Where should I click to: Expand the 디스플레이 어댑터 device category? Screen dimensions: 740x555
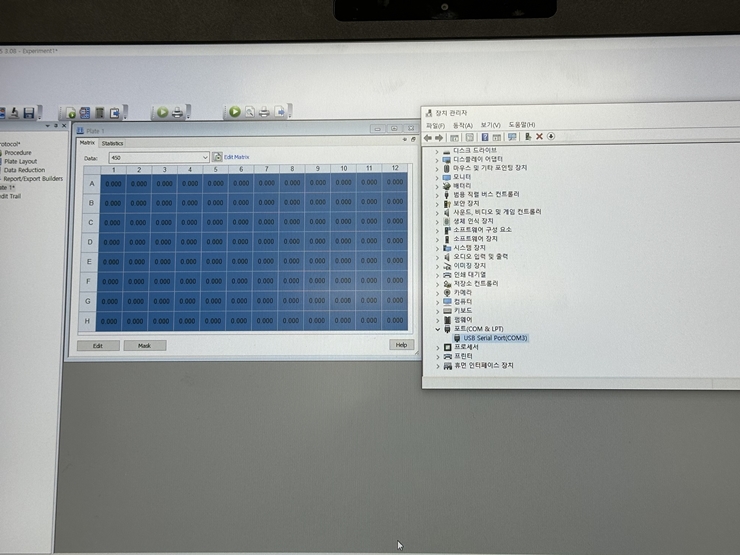coord(437,158)
